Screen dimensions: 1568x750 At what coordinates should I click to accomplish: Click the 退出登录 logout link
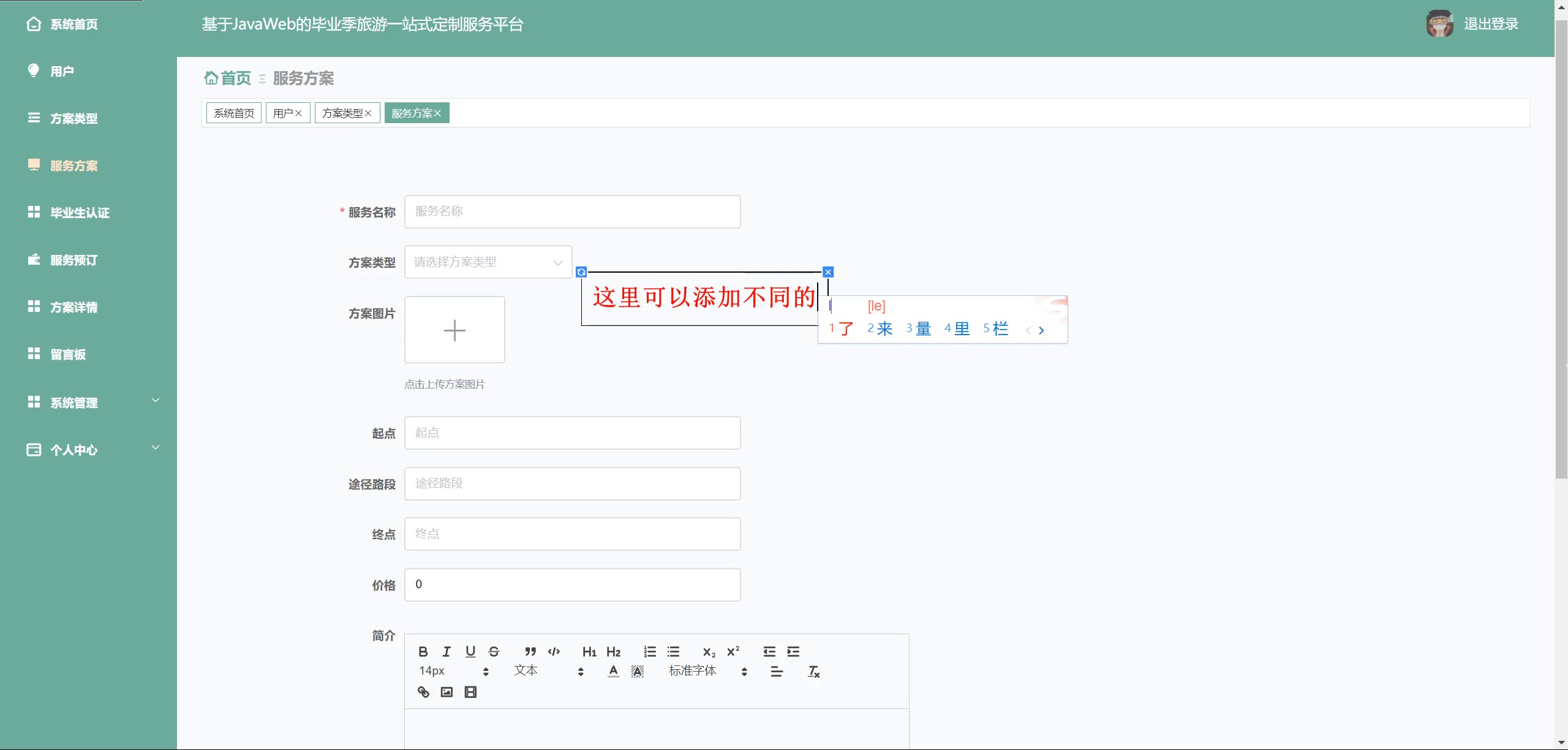[1491, 24]
